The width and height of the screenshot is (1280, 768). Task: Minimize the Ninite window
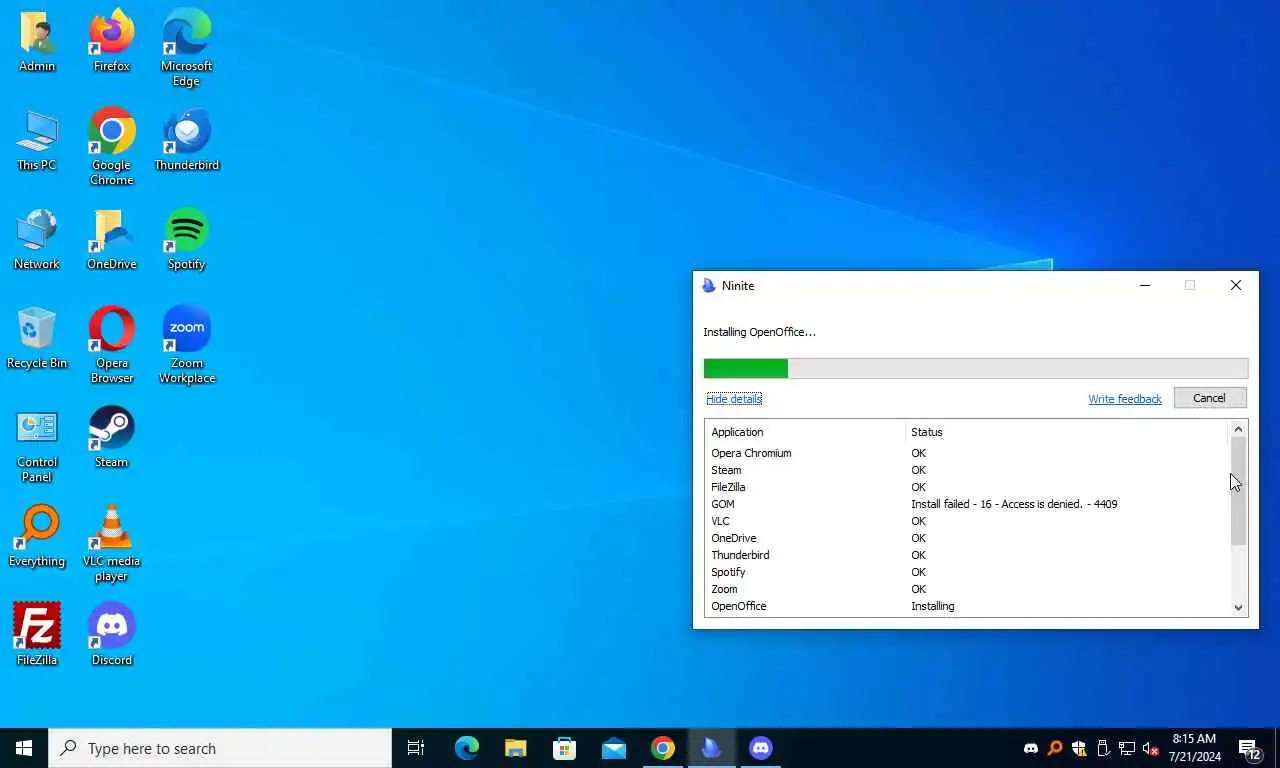[1145, 285]
